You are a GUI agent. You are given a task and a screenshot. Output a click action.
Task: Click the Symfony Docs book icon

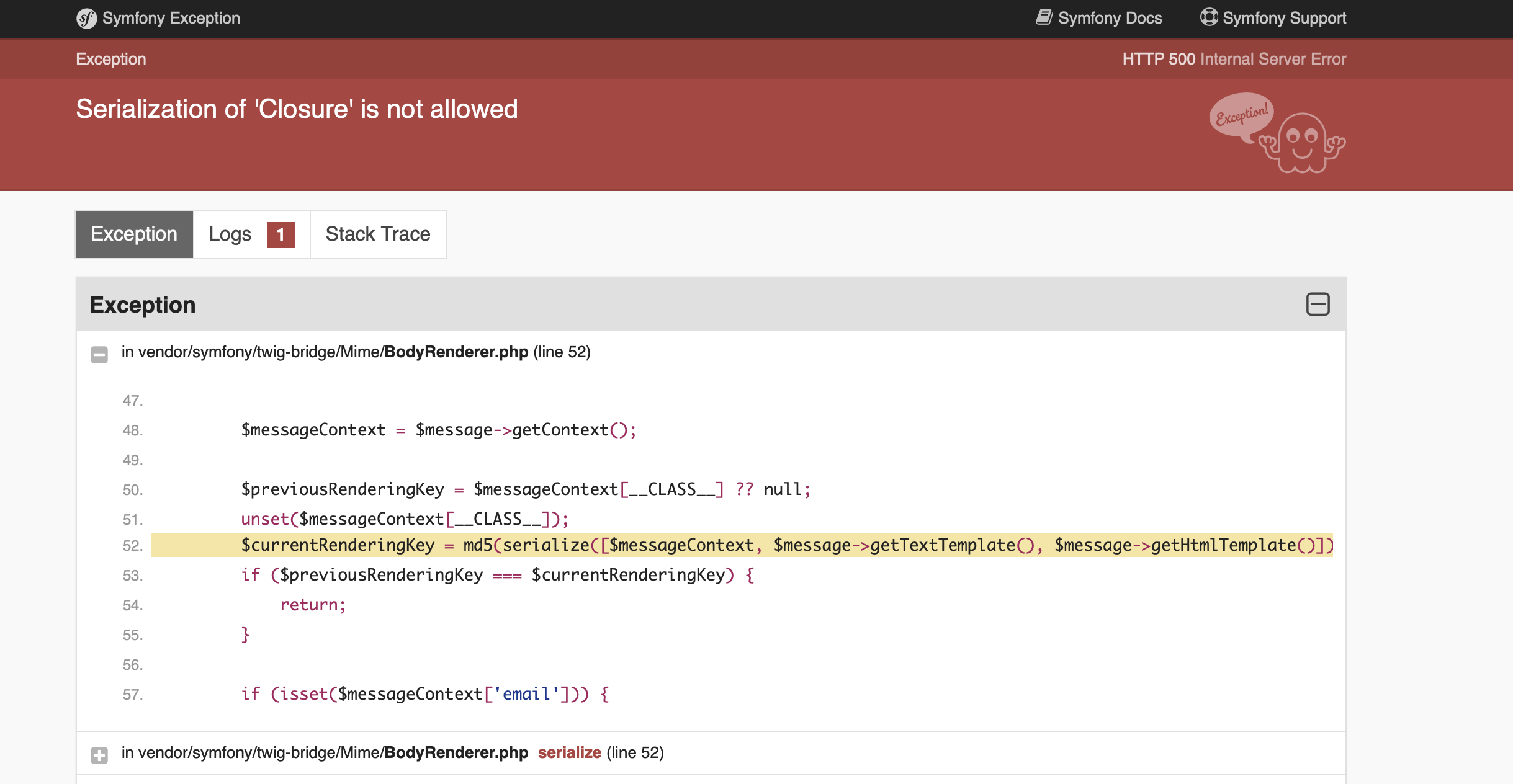[x=1044, y=17]
